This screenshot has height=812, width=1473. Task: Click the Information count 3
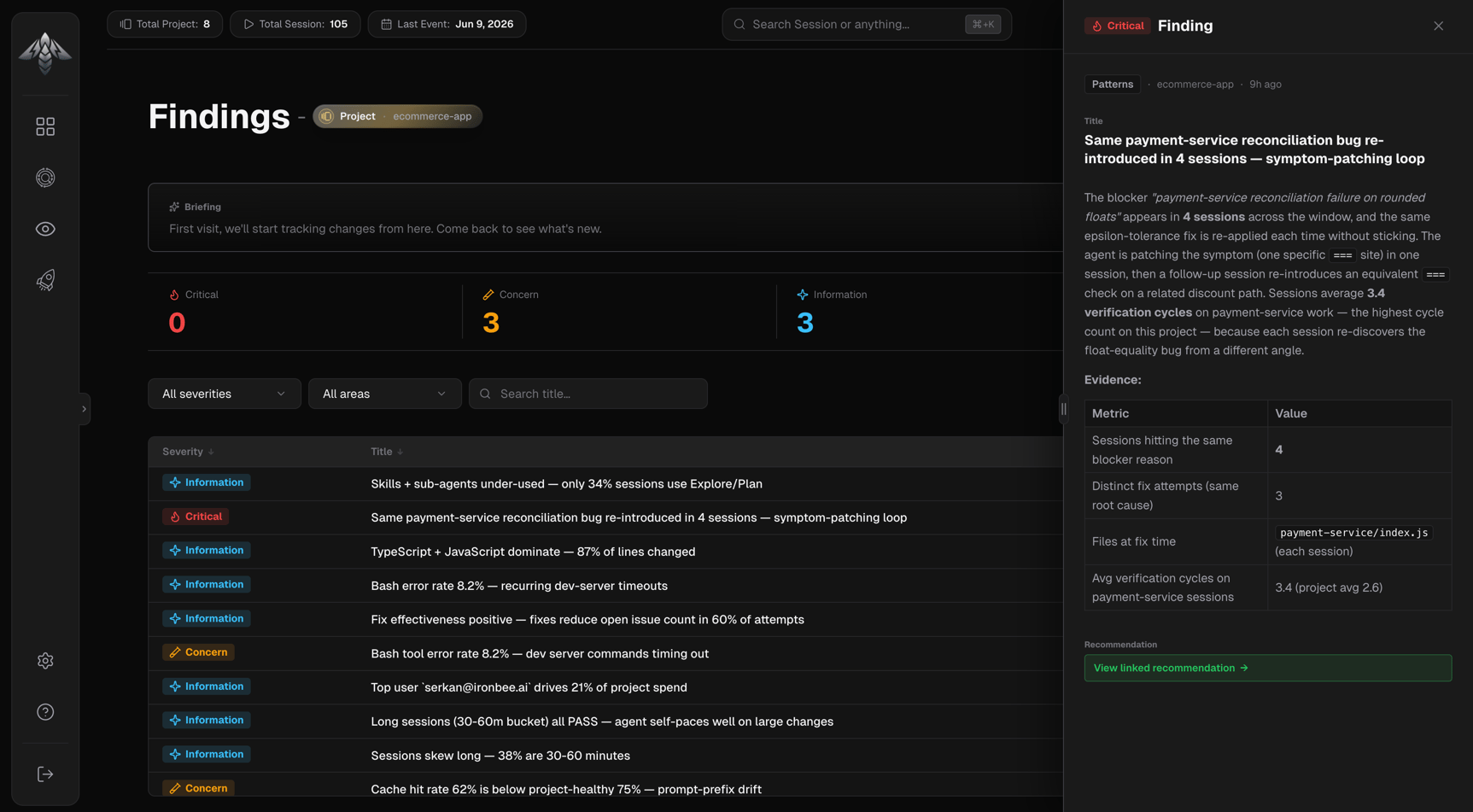pos(805,323)
